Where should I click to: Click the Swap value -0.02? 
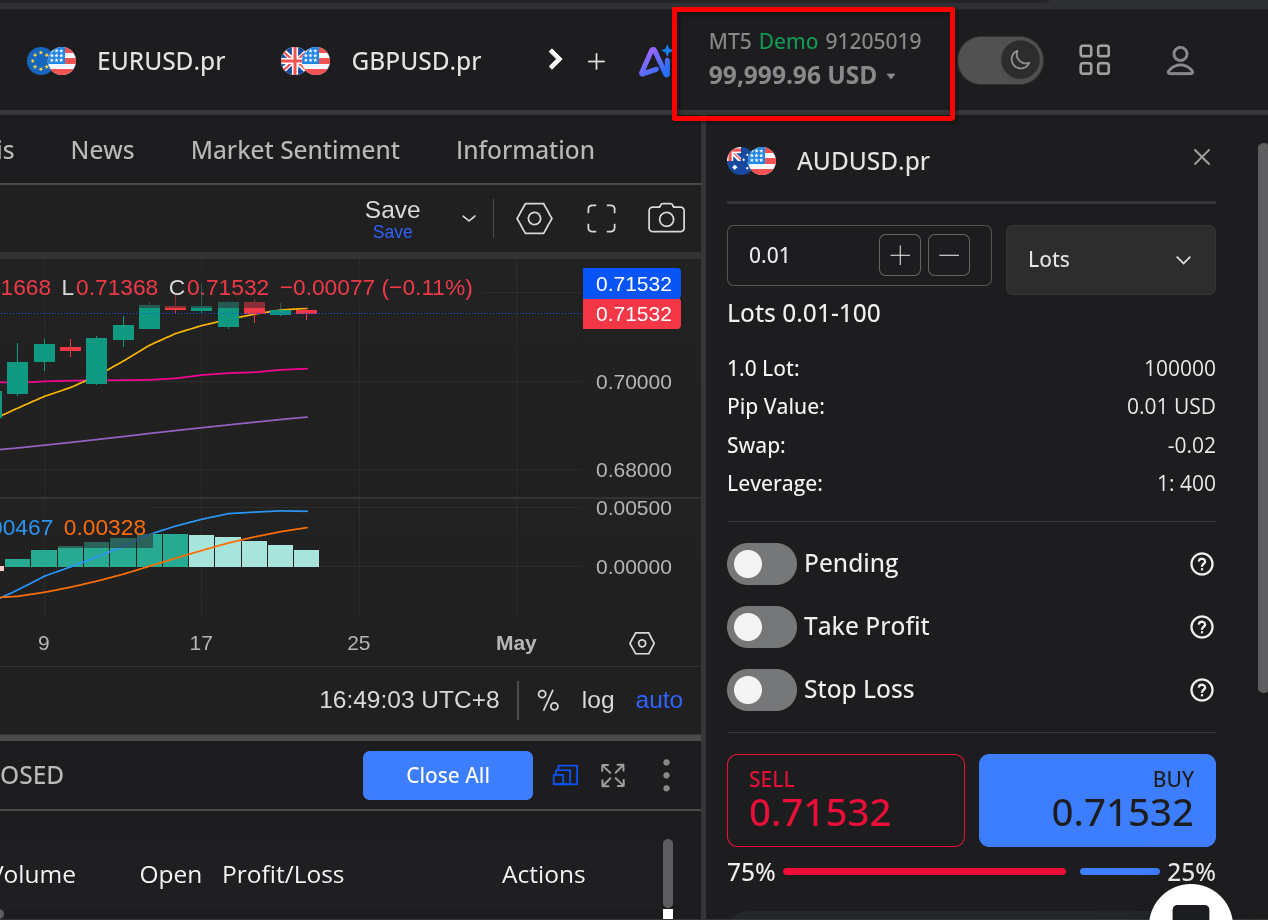point(1192,446)
